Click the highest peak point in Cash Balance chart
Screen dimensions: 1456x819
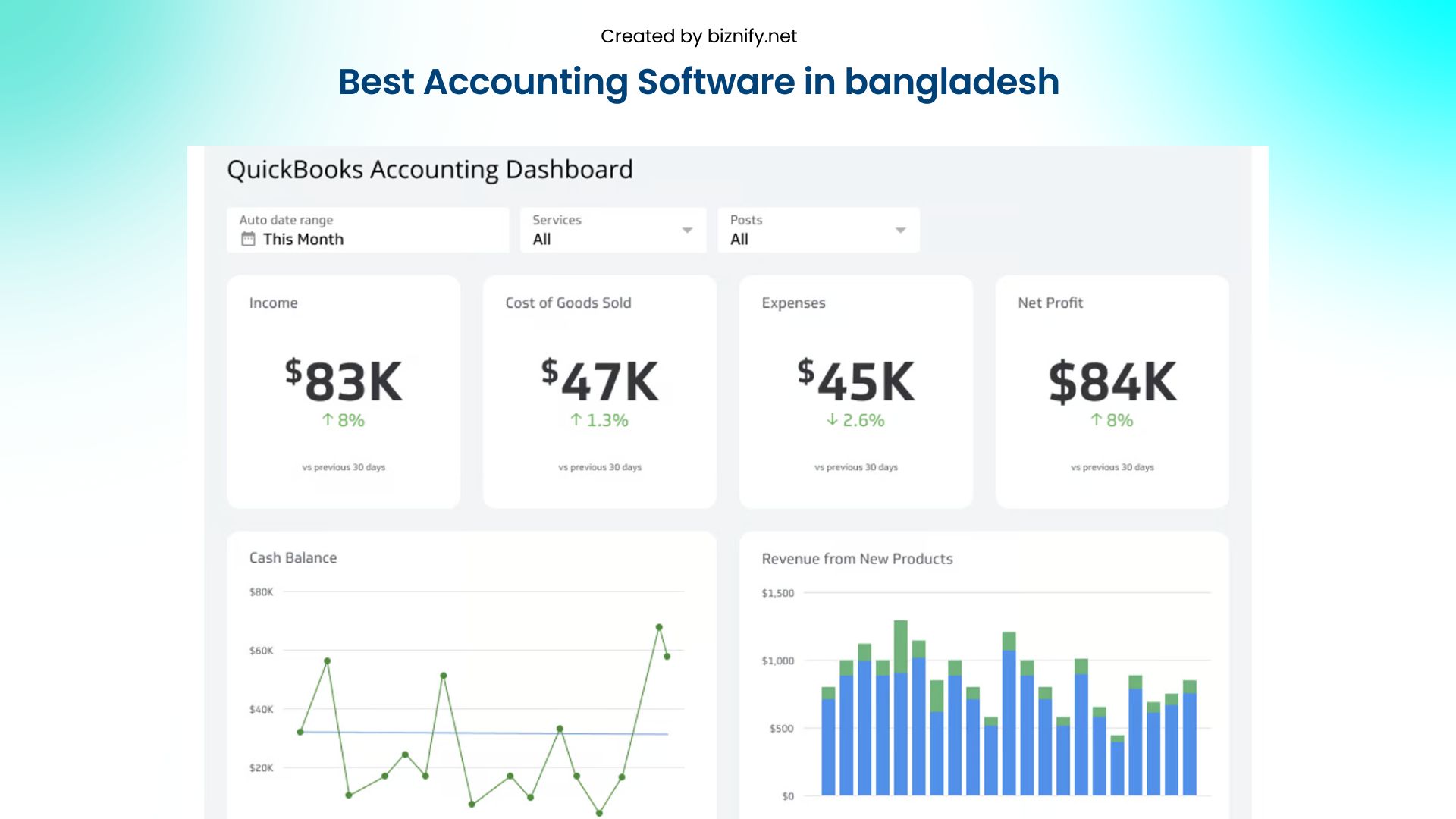tap(659, 627)
